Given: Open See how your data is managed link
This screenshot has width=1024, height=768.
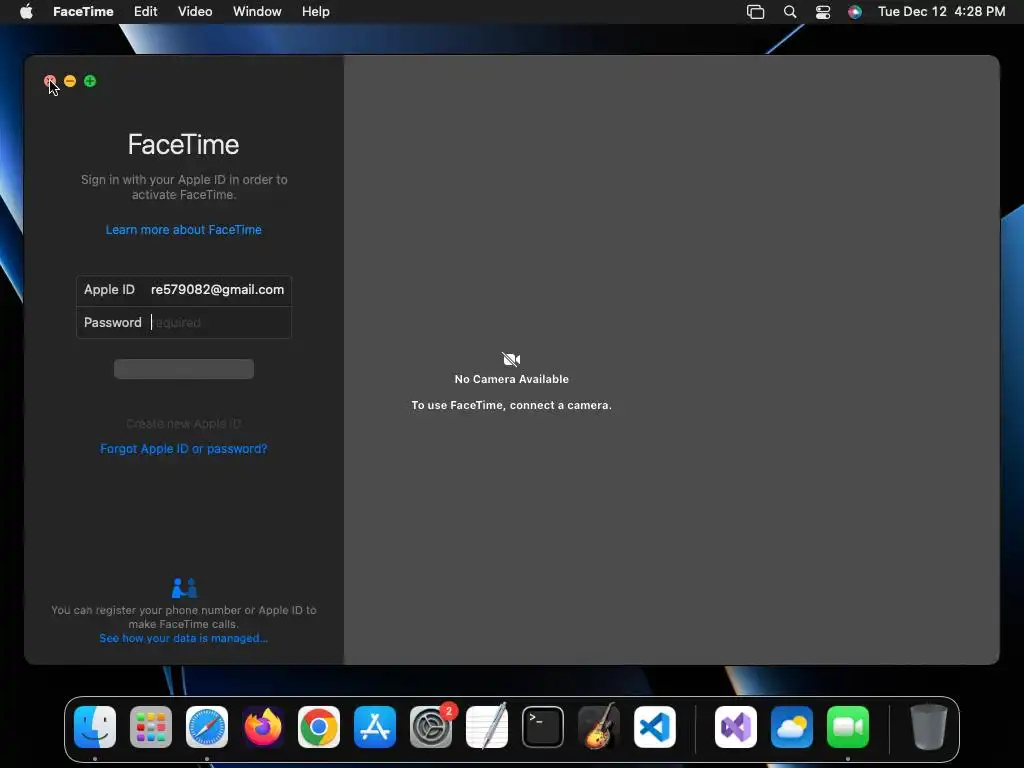Looking at the screenshot, I should [184, 638].
